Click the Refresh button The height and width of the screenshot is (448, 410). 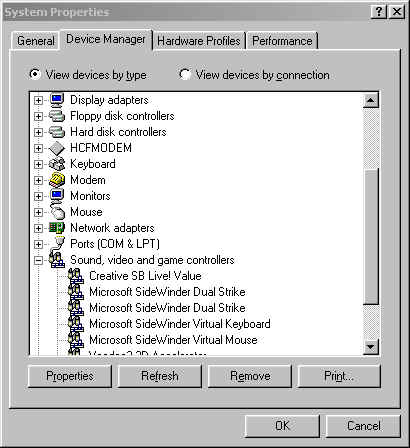(160, 376)
